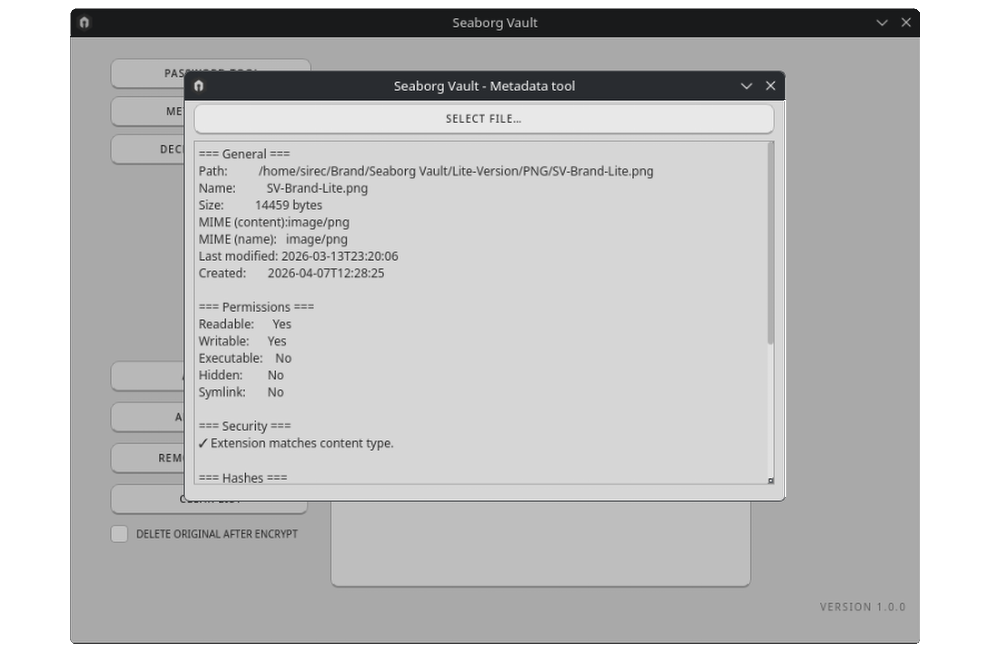Click the === Hashes === heading

click(243, 477)
